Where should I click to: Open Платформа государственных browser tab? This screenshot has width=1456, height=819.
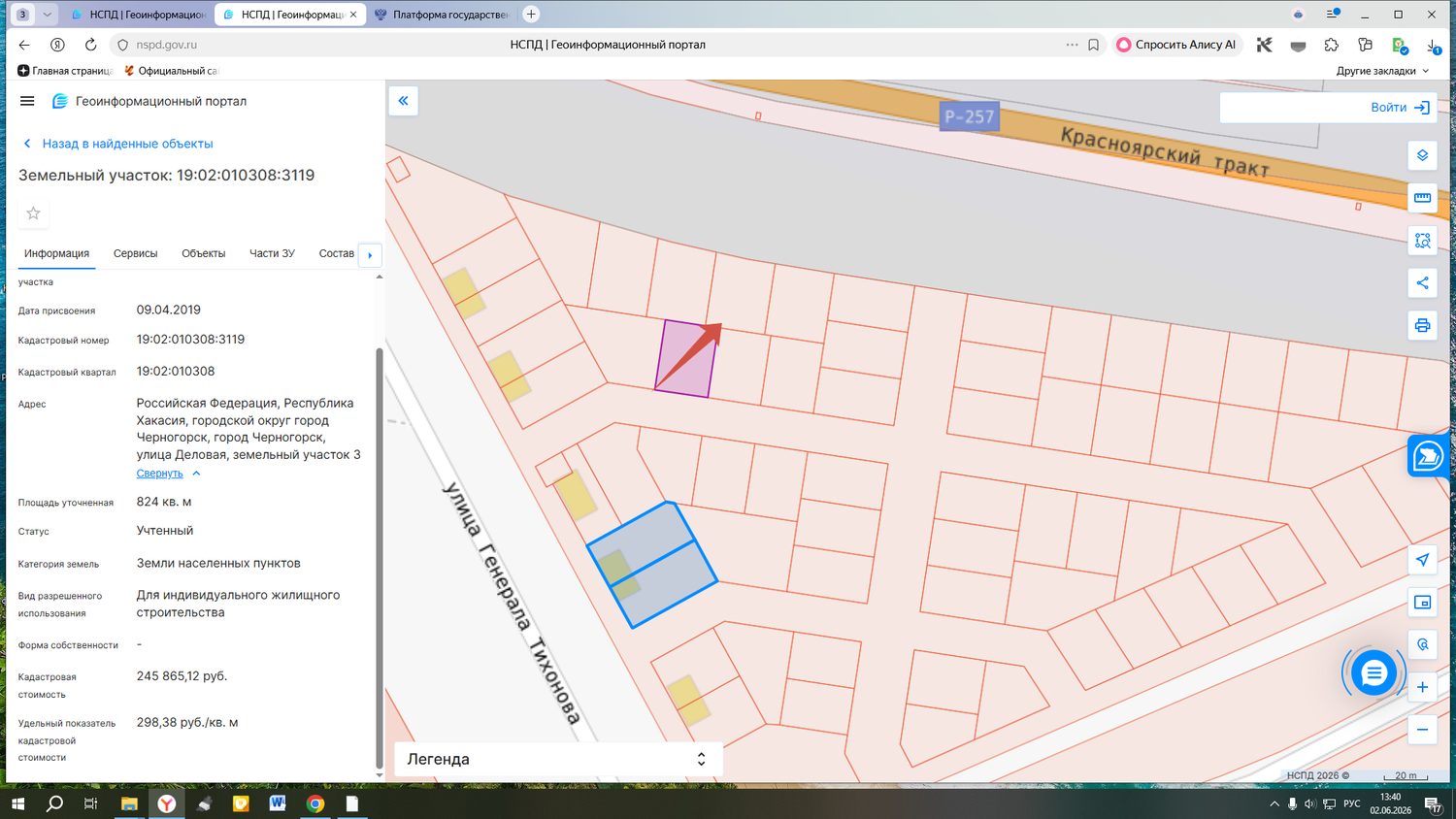point(441,15)
